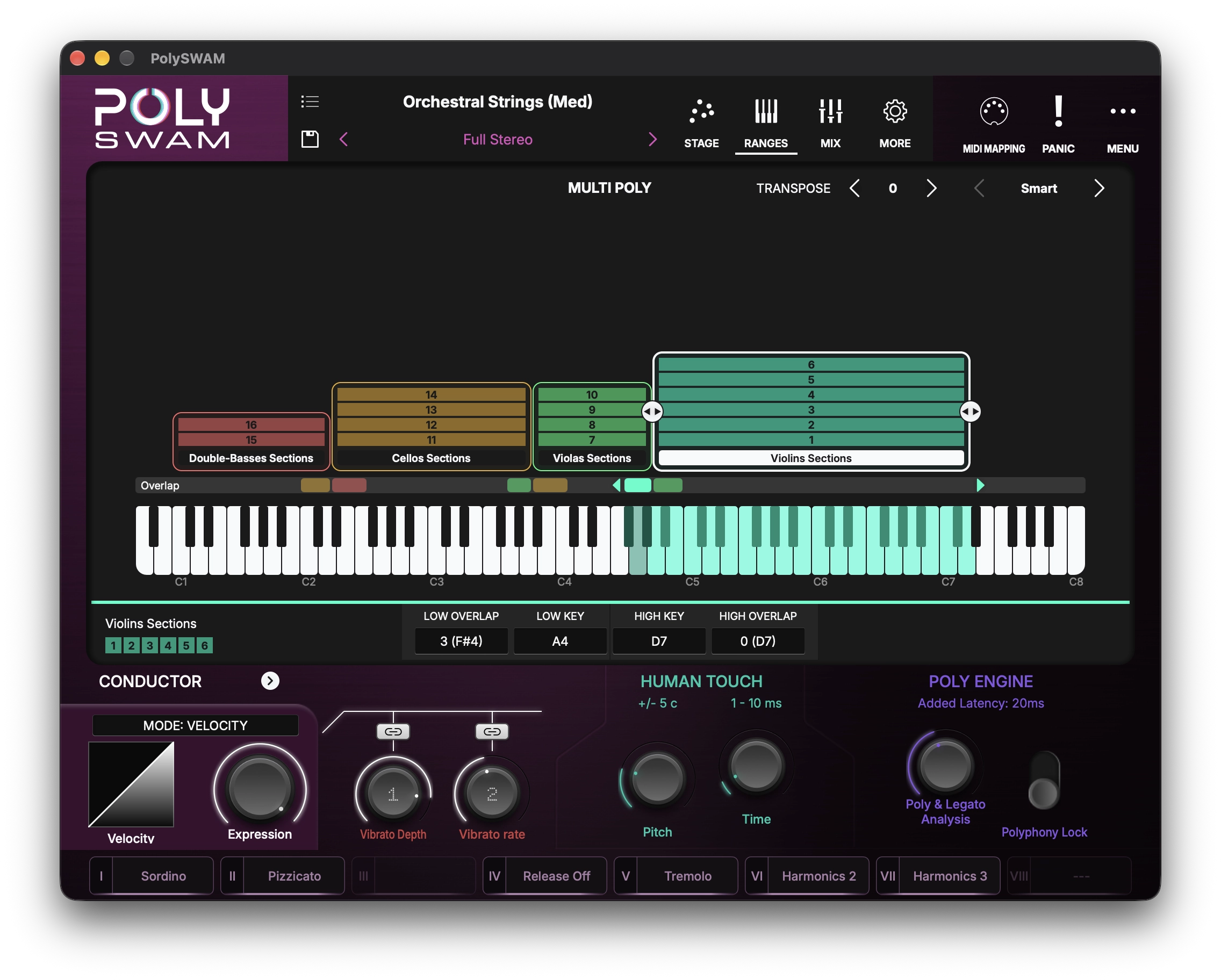Click the Velocity curve display
1221x980 pixels.
tap(131, 784)
